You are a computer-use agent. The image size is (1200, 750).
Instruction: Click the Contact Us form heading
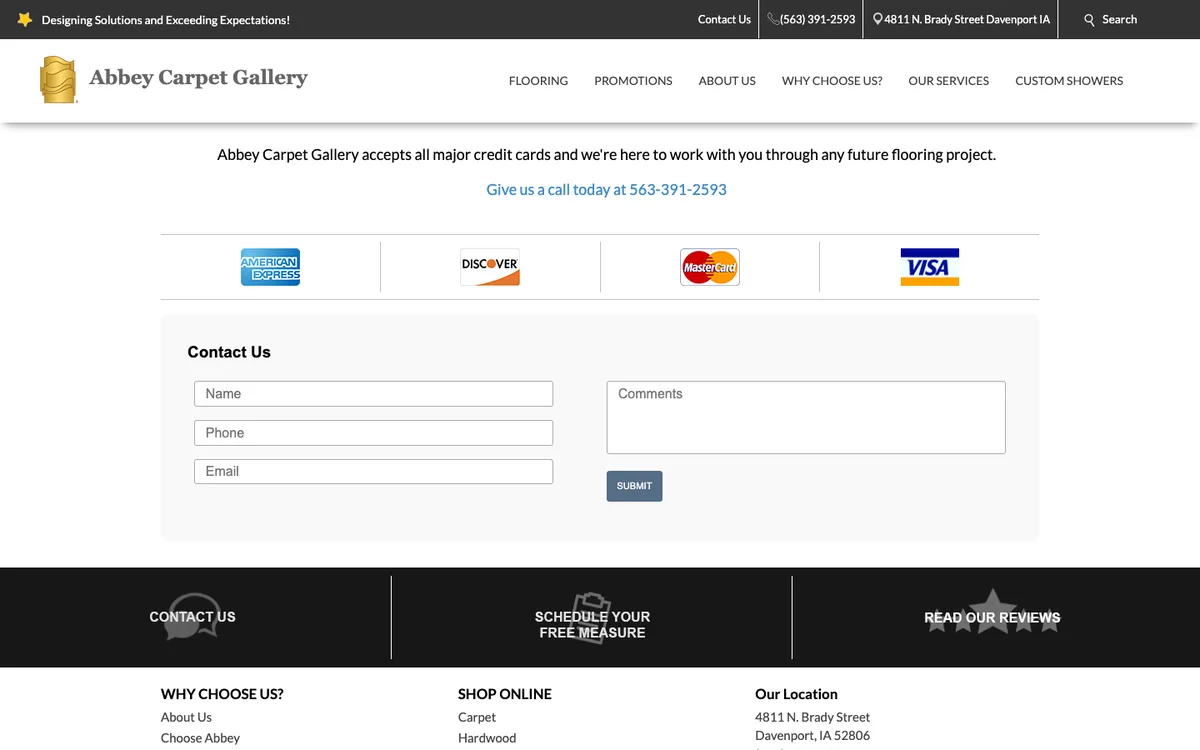229,352
